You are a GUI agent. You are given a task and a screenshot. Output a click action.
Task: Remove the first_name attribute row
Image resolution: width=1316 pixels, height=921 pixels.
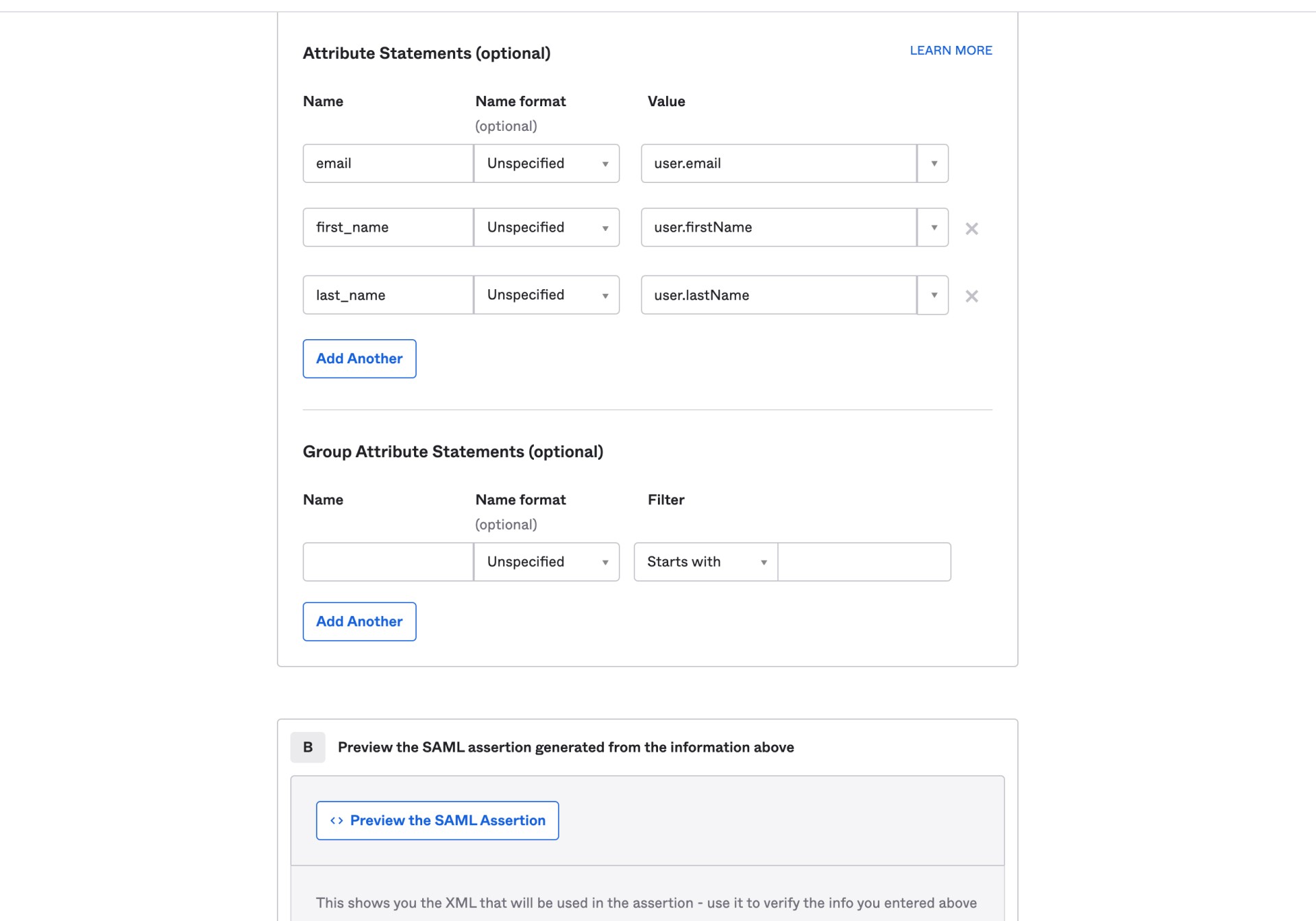[x=971, y=228]
